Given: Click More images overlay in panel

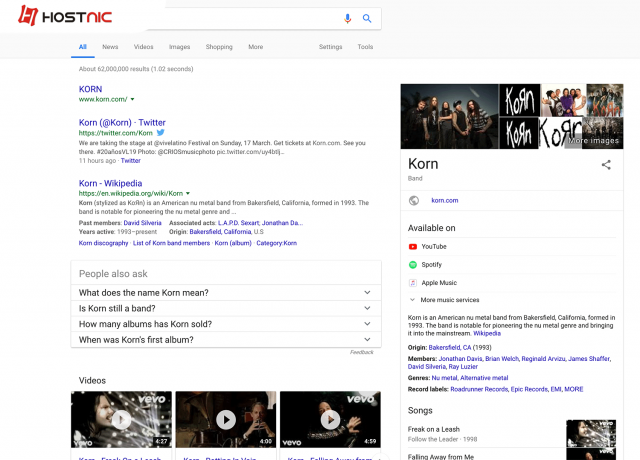Looking at the screenshot, I should pyautogui.click(x=593, y=141).
